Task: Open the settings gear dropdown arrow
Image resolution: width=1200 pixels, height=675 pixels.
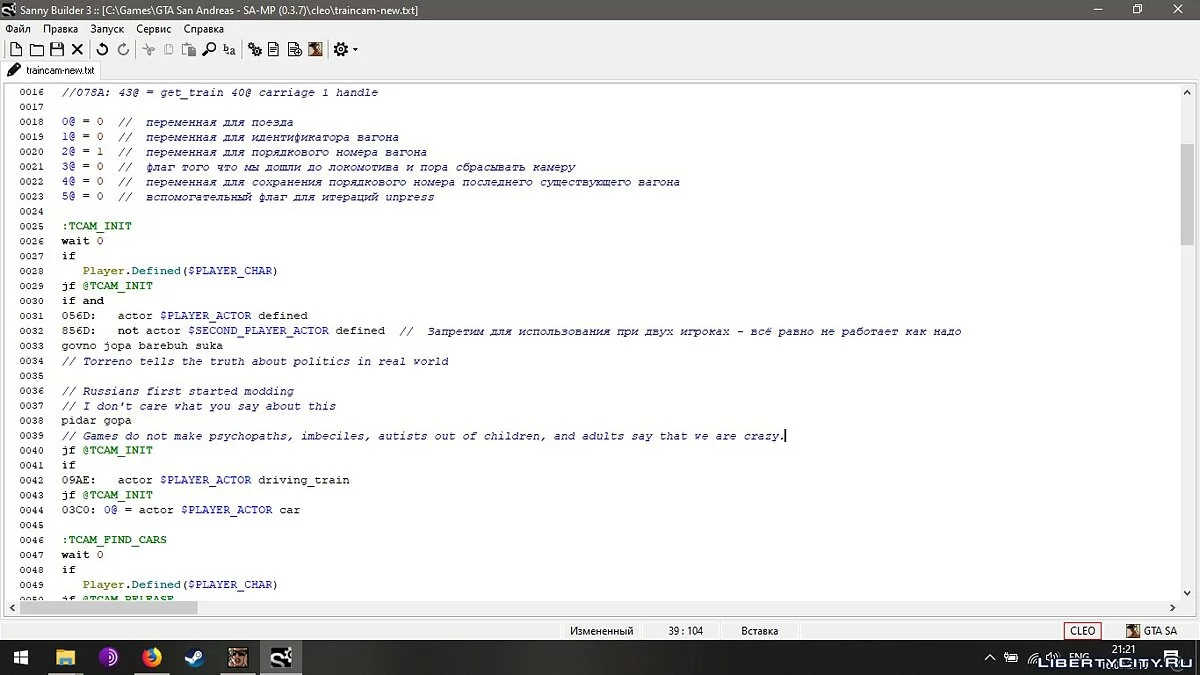Action: (355, 50)
